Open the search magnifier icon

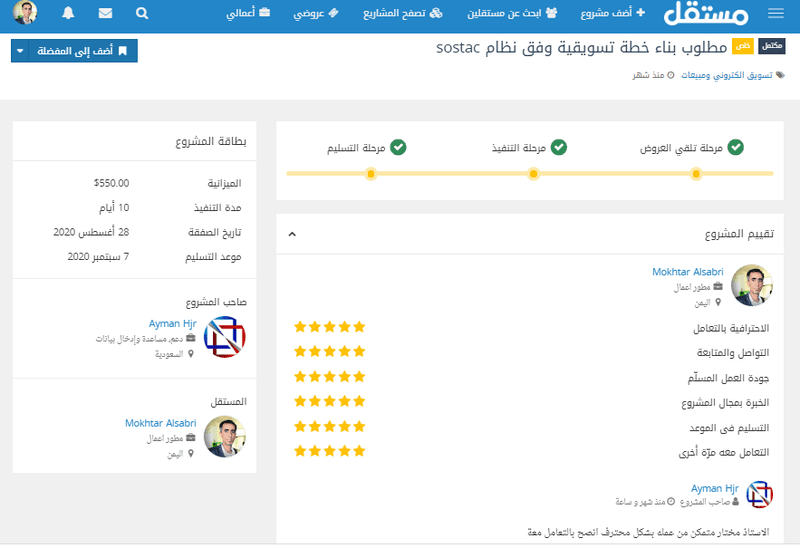click(141, 14)
